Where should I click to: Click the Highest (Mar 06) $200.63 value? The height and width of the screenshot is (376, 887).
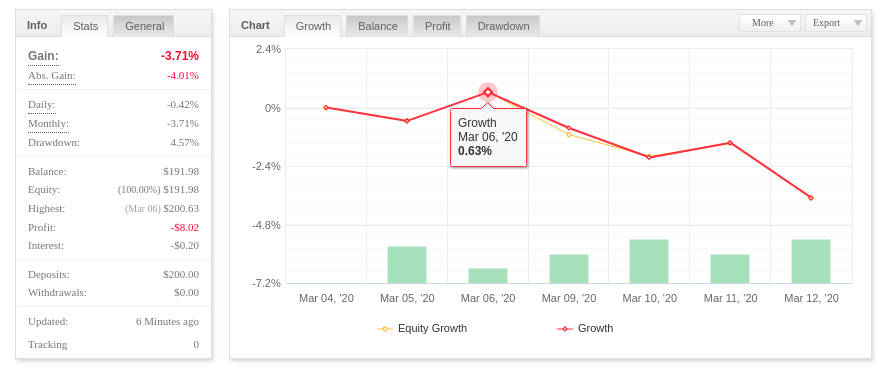[x=162, y=209]
